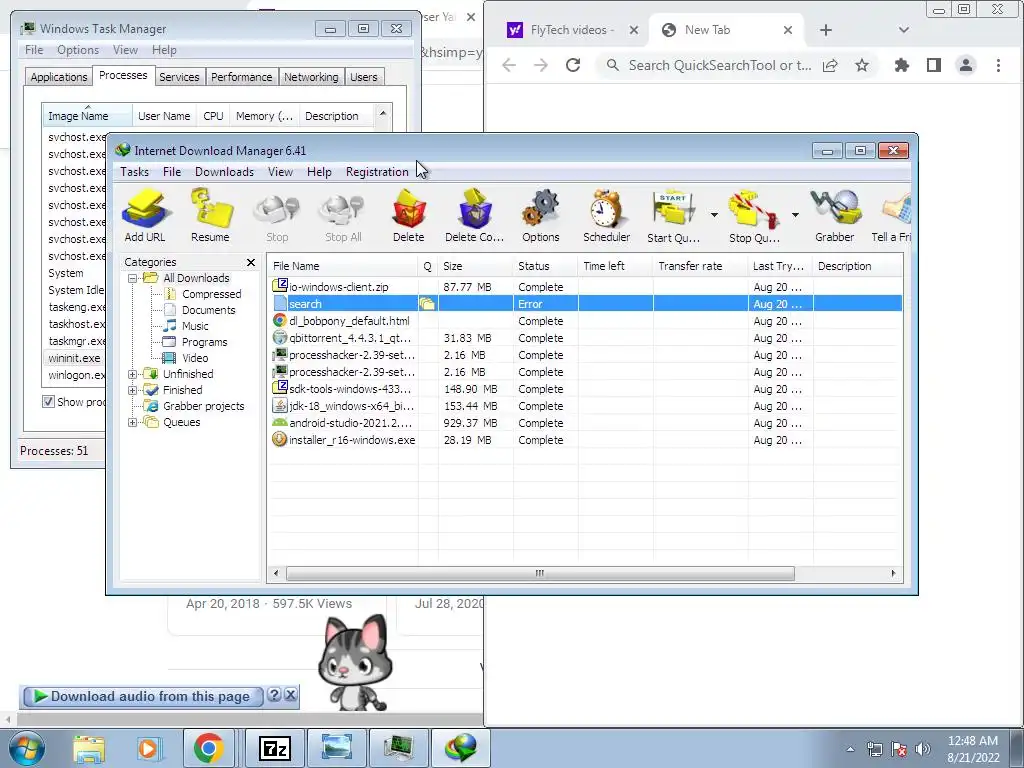Click Download audio from this page button
1024x768 pixels.
[x=142, y=697]
